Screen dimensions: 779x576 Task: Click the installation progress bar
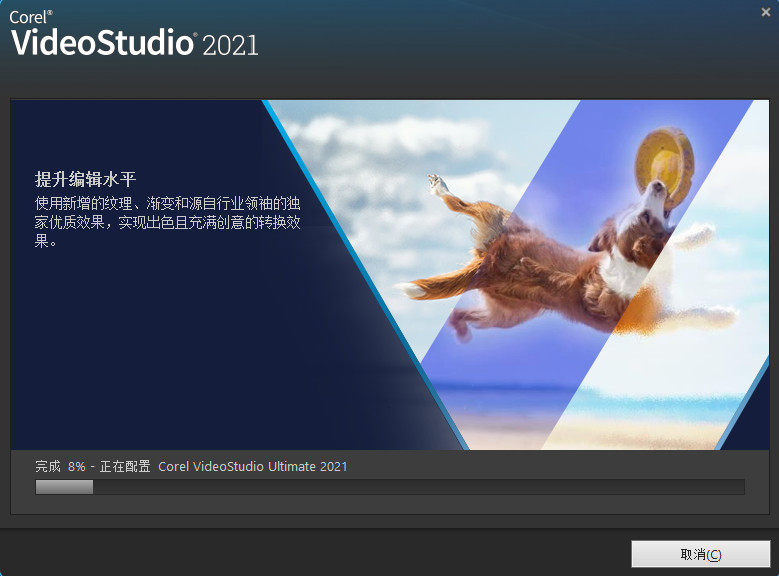pos(390,487)
